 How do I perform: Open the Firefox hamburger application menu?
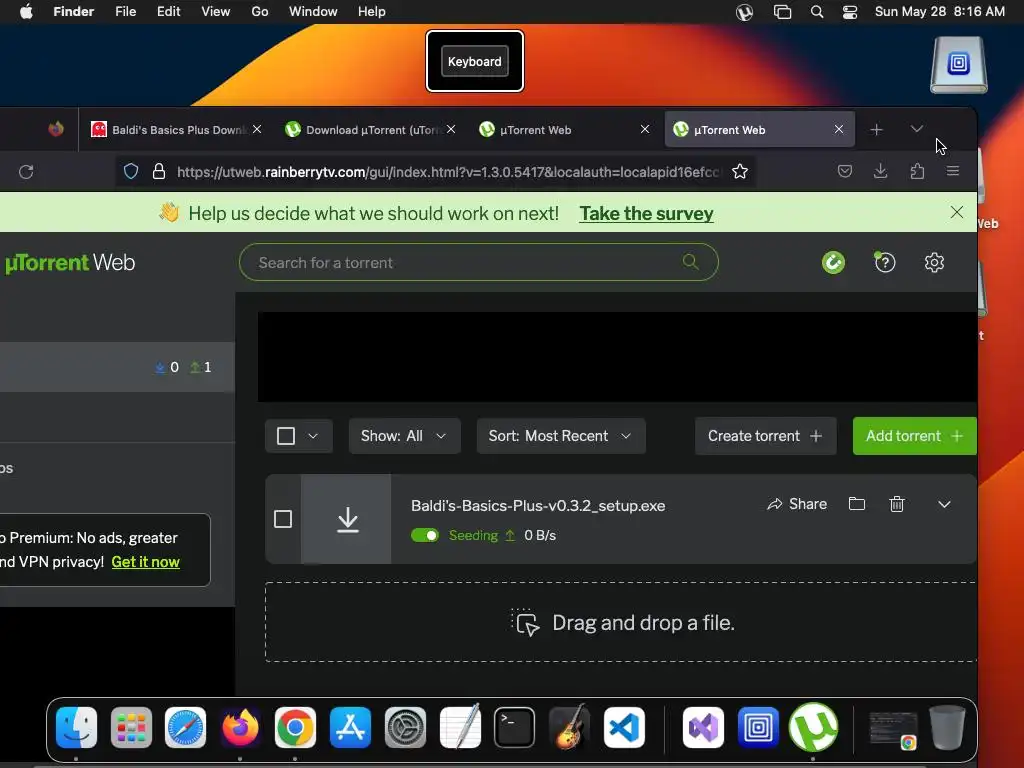[953, 171]
